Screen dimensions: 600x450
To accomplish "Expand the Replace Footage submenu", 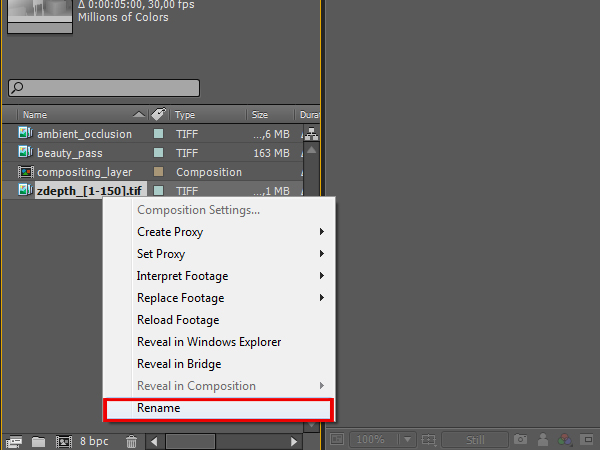I will 180,298.
